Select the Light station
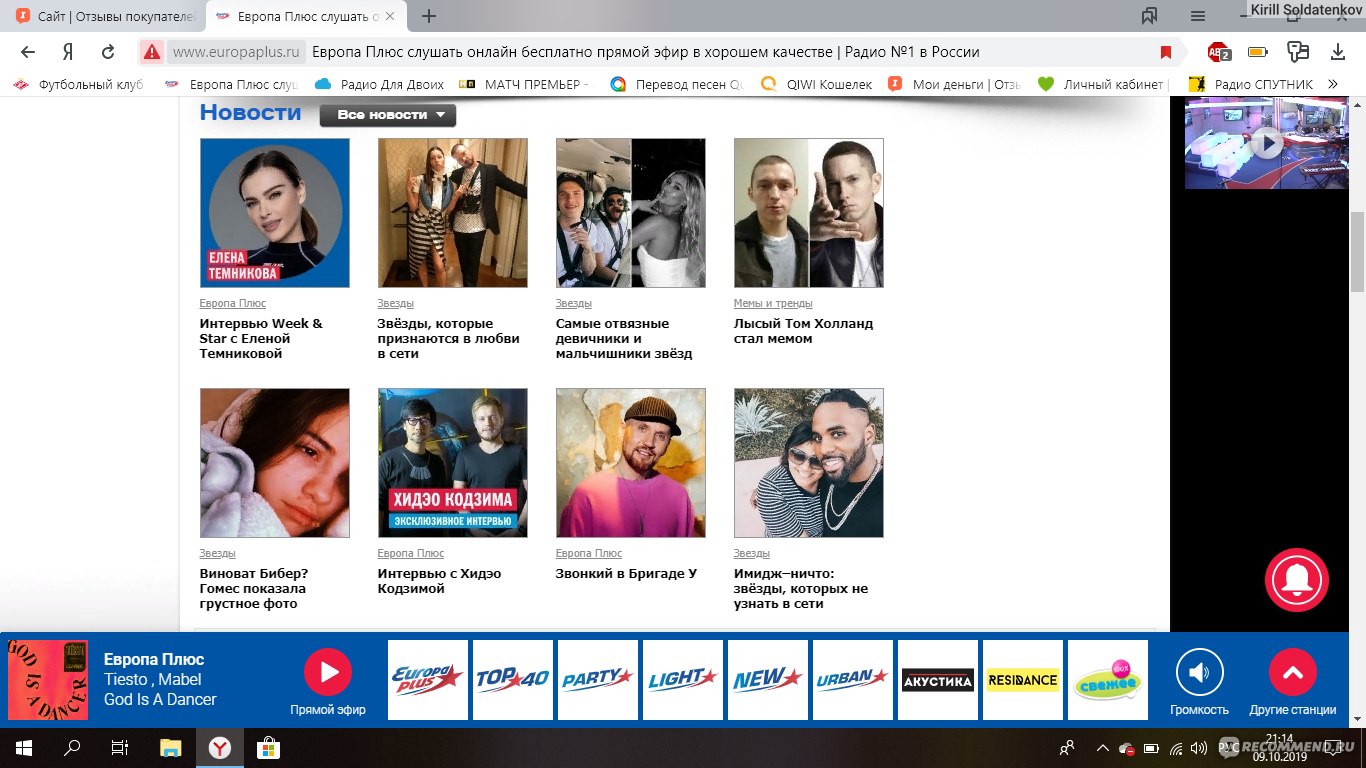The height and width of the screenshot is (768, 1366). (x=682, y=680)
